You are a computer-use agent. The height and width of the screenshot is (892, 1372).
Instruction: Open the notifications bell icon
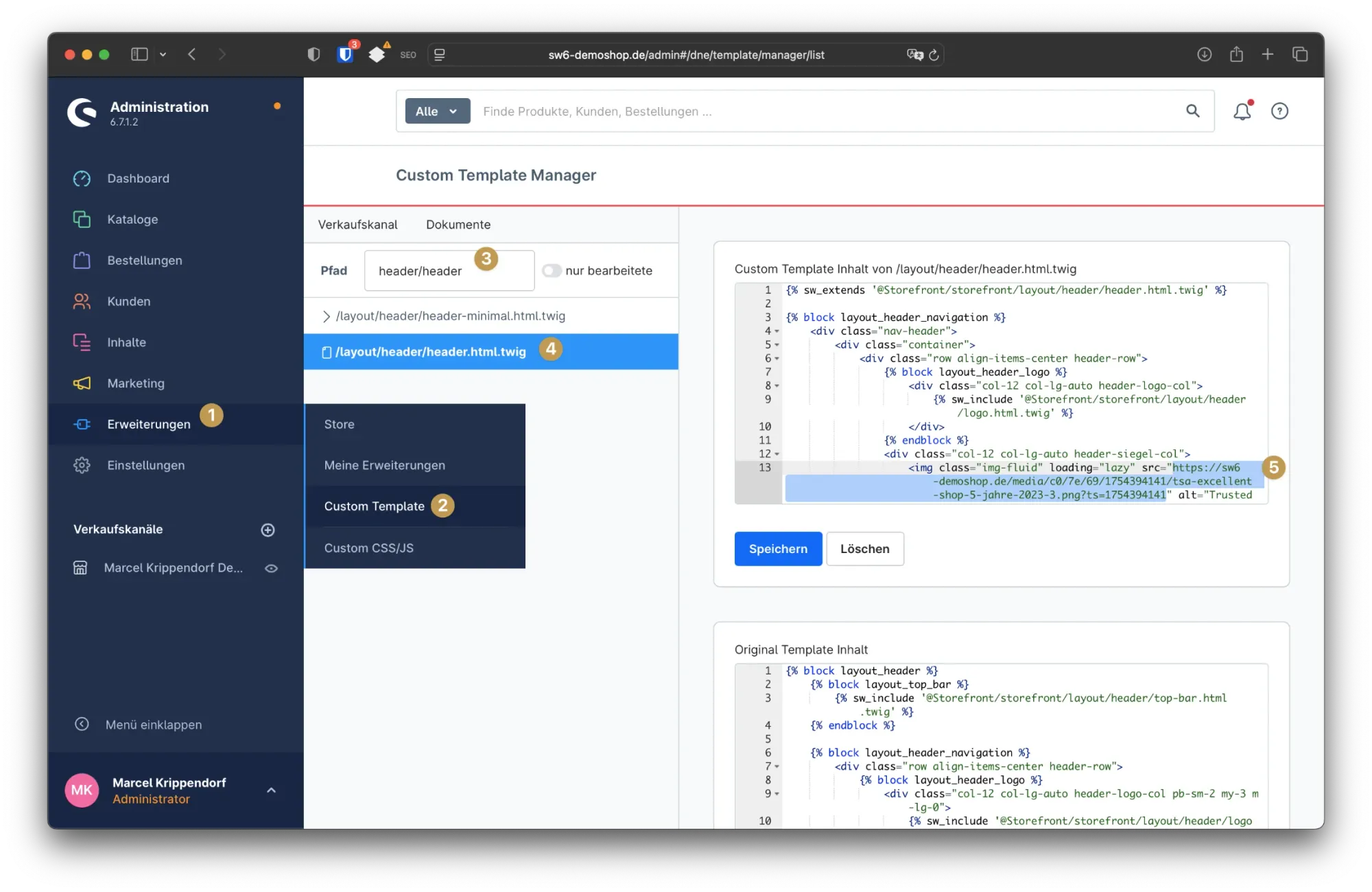[1242, 111]
